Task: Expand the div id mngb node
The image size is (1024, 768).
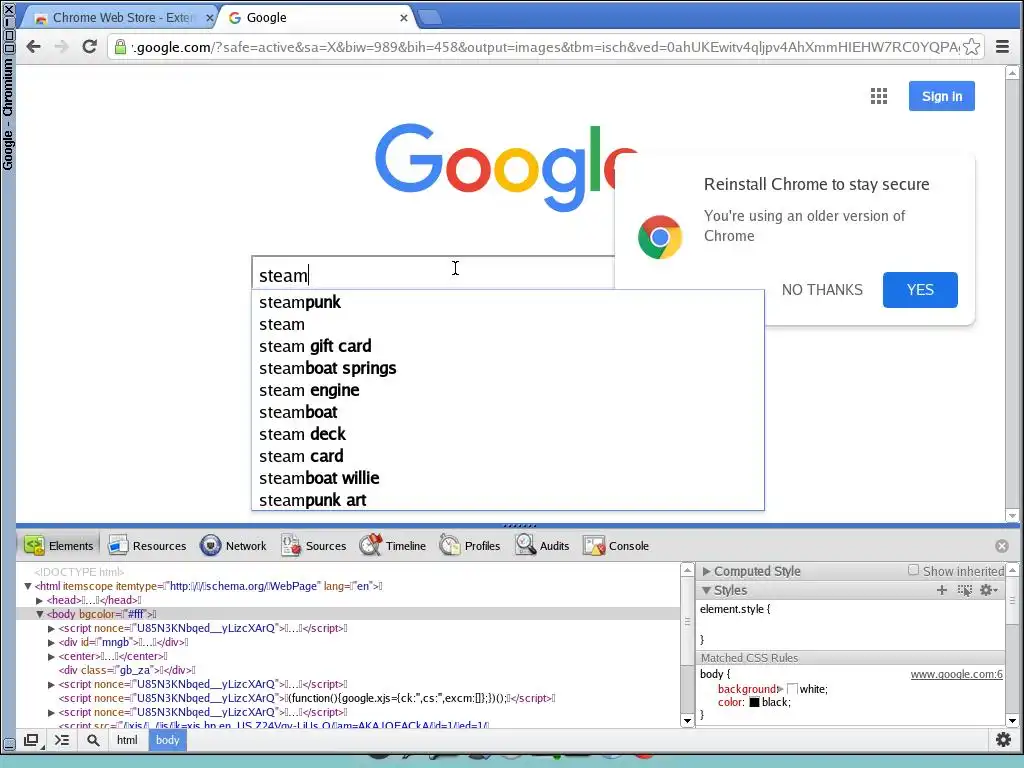Action: 51,642
